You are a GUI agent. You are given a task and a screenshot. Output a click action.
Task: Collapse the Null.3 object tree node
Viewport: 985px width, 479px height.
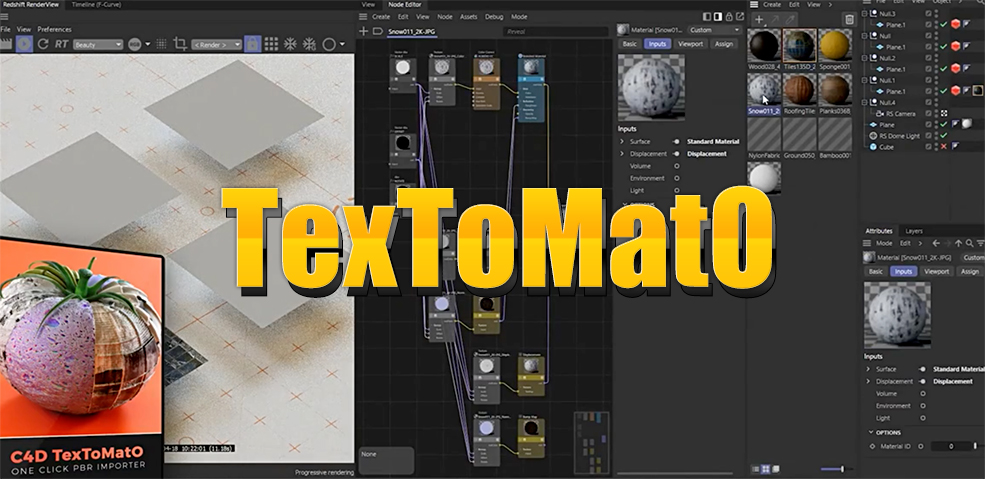[x=864, y=14]
